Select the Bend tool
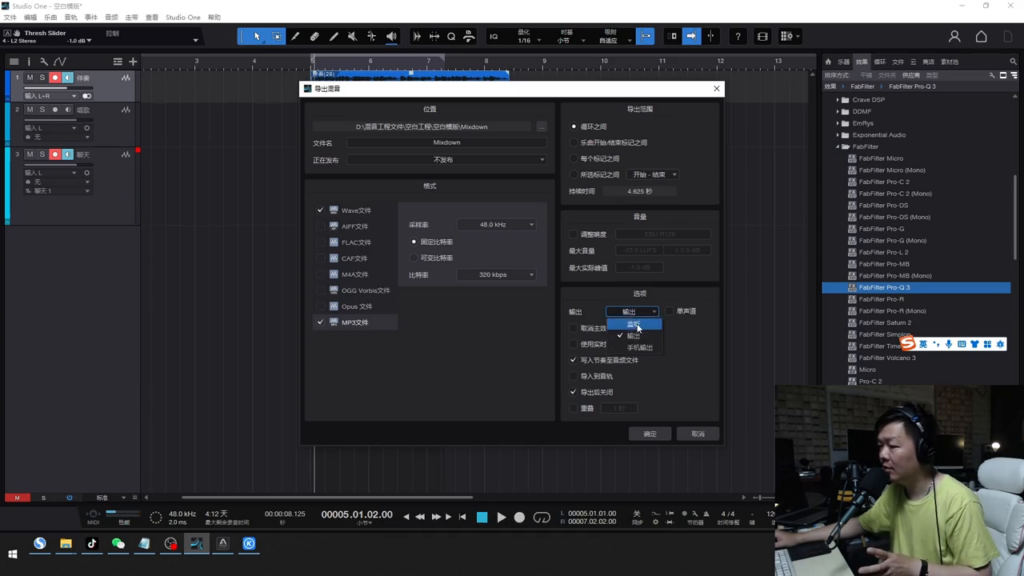The height and width of the screenshot is (576, 1024). [x=372, y=37]
